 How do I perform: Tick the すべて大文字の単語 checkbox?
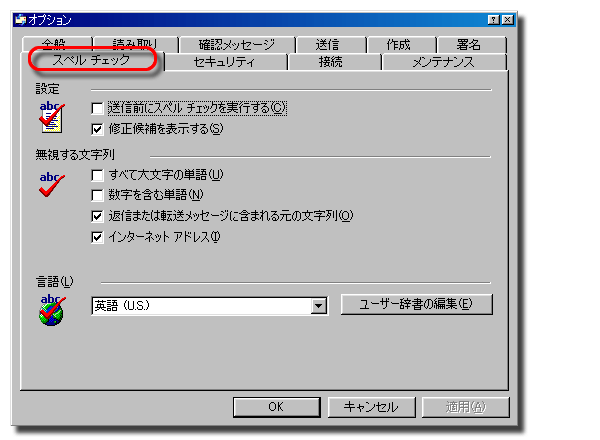click(x=97, y=175)
